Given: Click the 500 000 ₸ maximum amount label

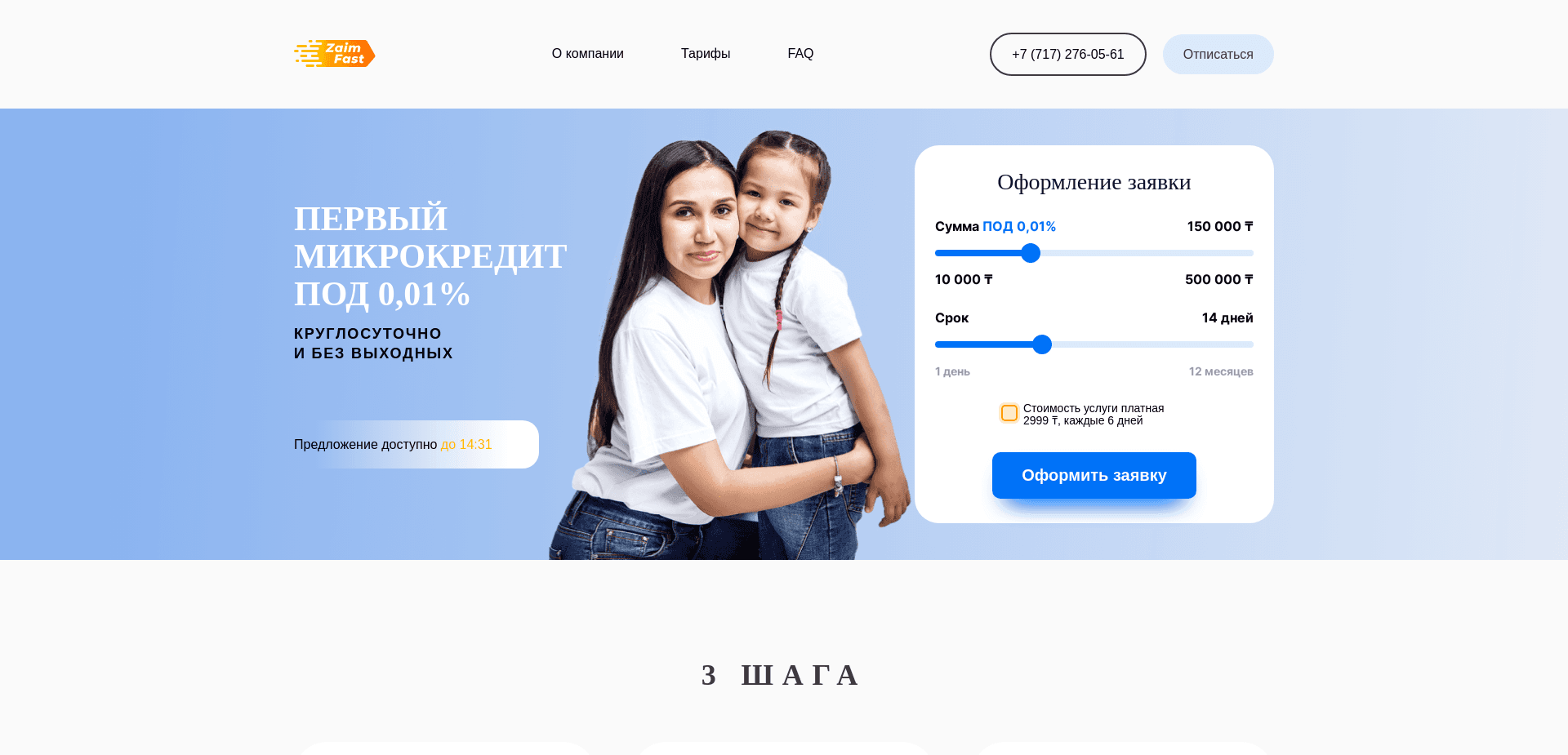Looking at the screenshot, I should coord(1219,280).
